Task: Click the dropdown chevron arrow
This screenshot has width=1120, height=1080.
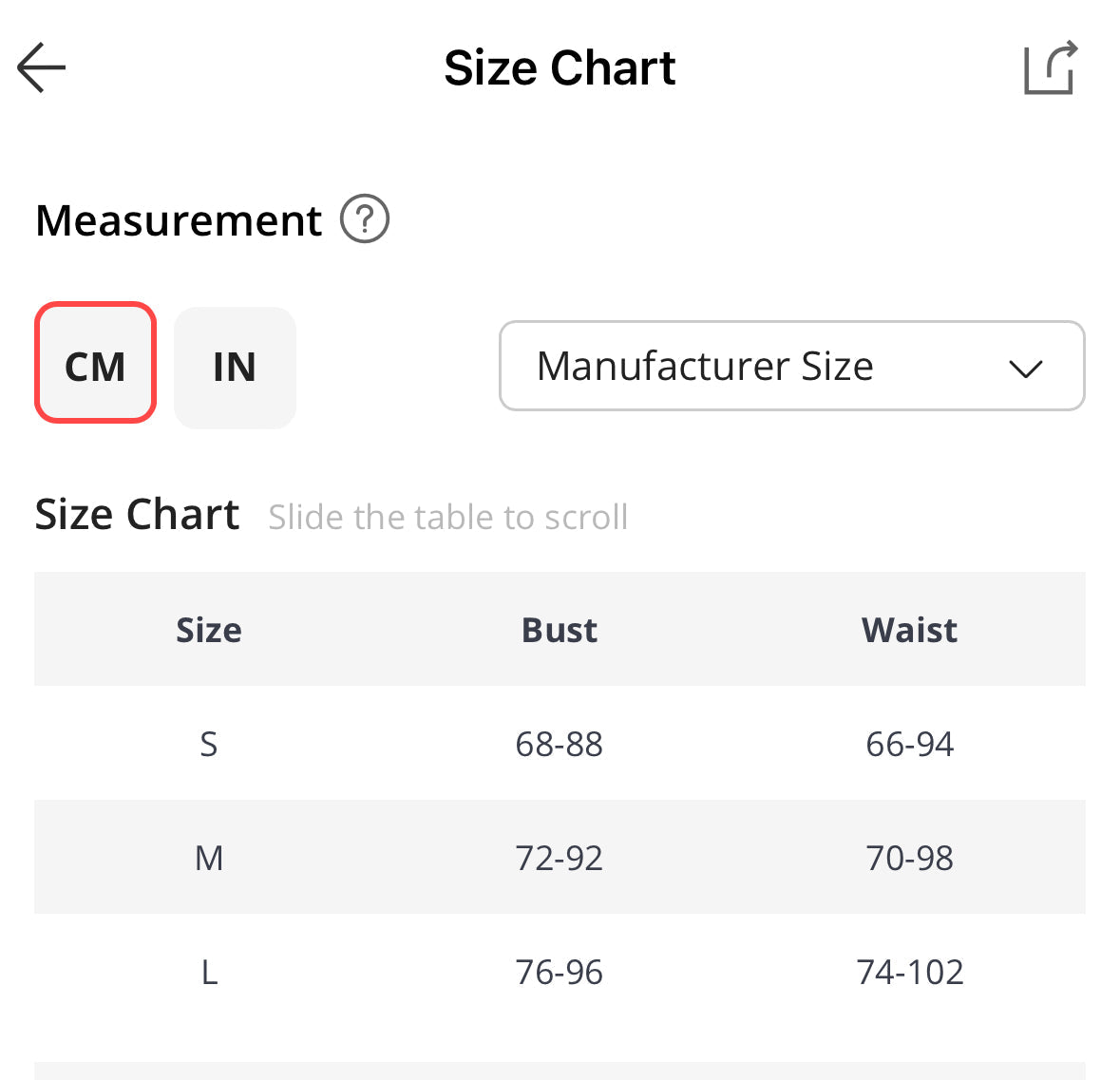Action: [1025, 369]
